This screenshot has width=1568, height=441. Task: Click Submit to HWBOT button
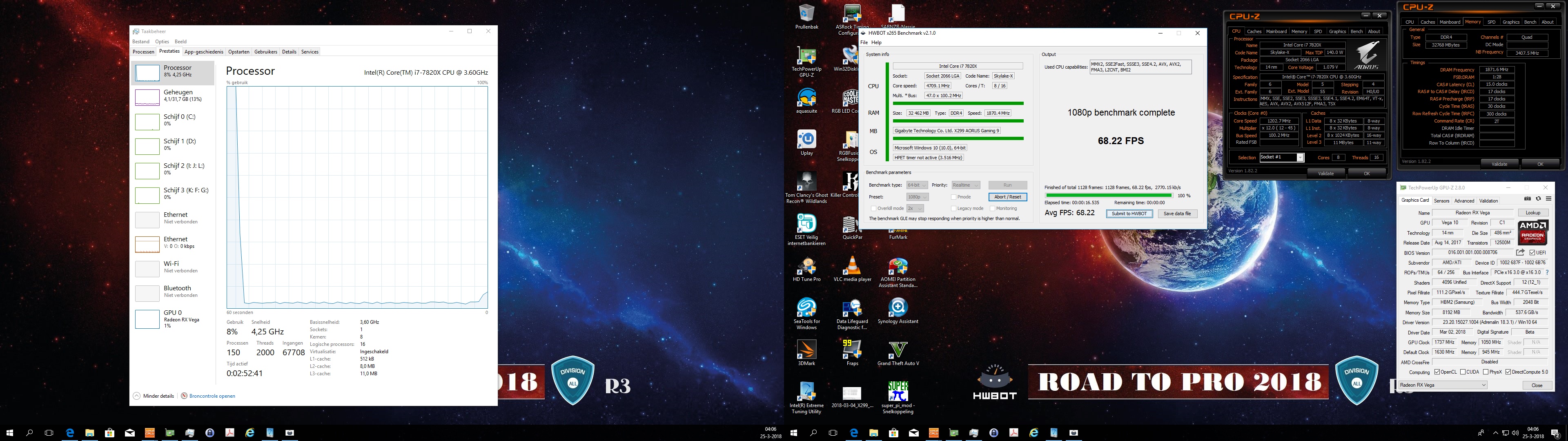[x=1129, y=214]
